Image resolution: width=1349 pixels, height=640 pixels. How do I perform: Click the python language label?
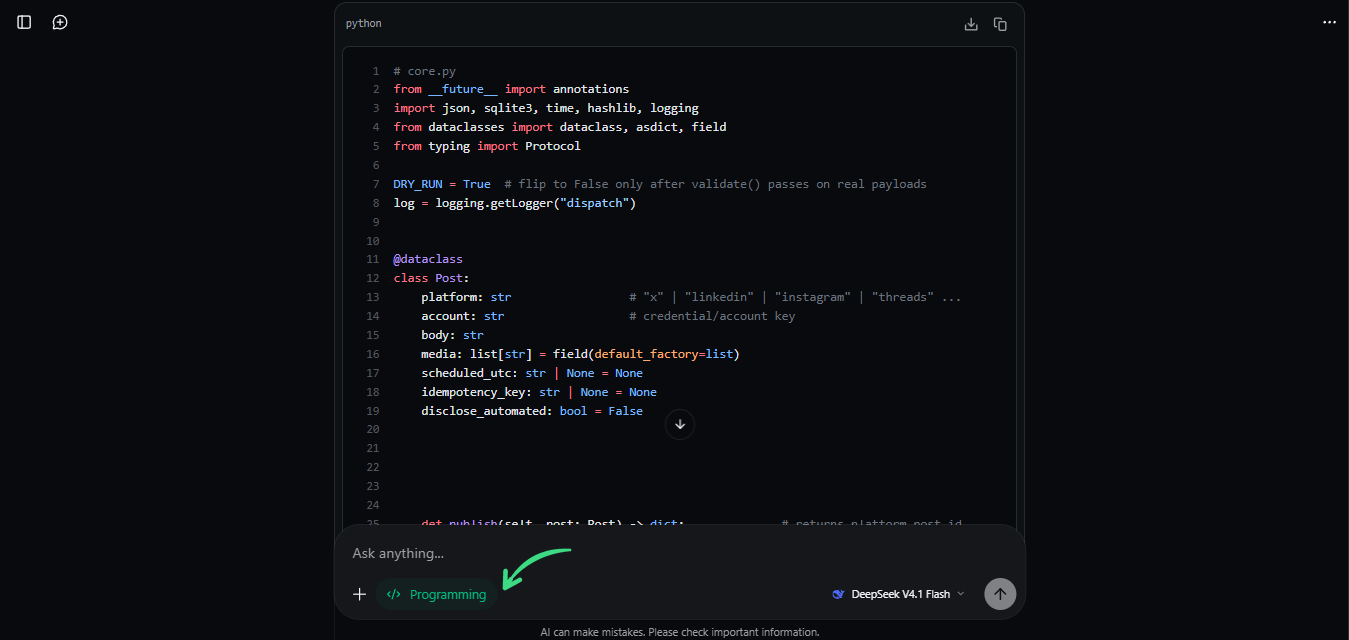364,23
